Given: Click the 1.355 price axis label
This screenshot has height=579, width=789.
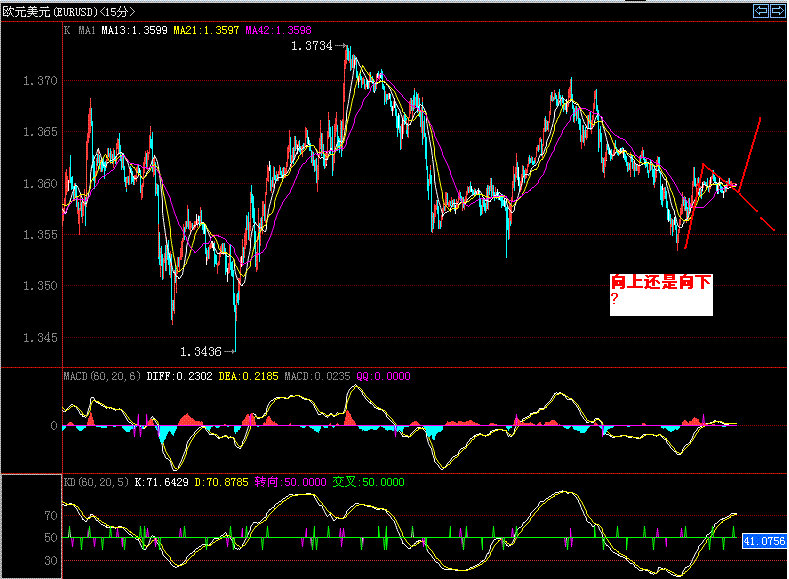Looking at the screenshot, I should coord(40,235).
